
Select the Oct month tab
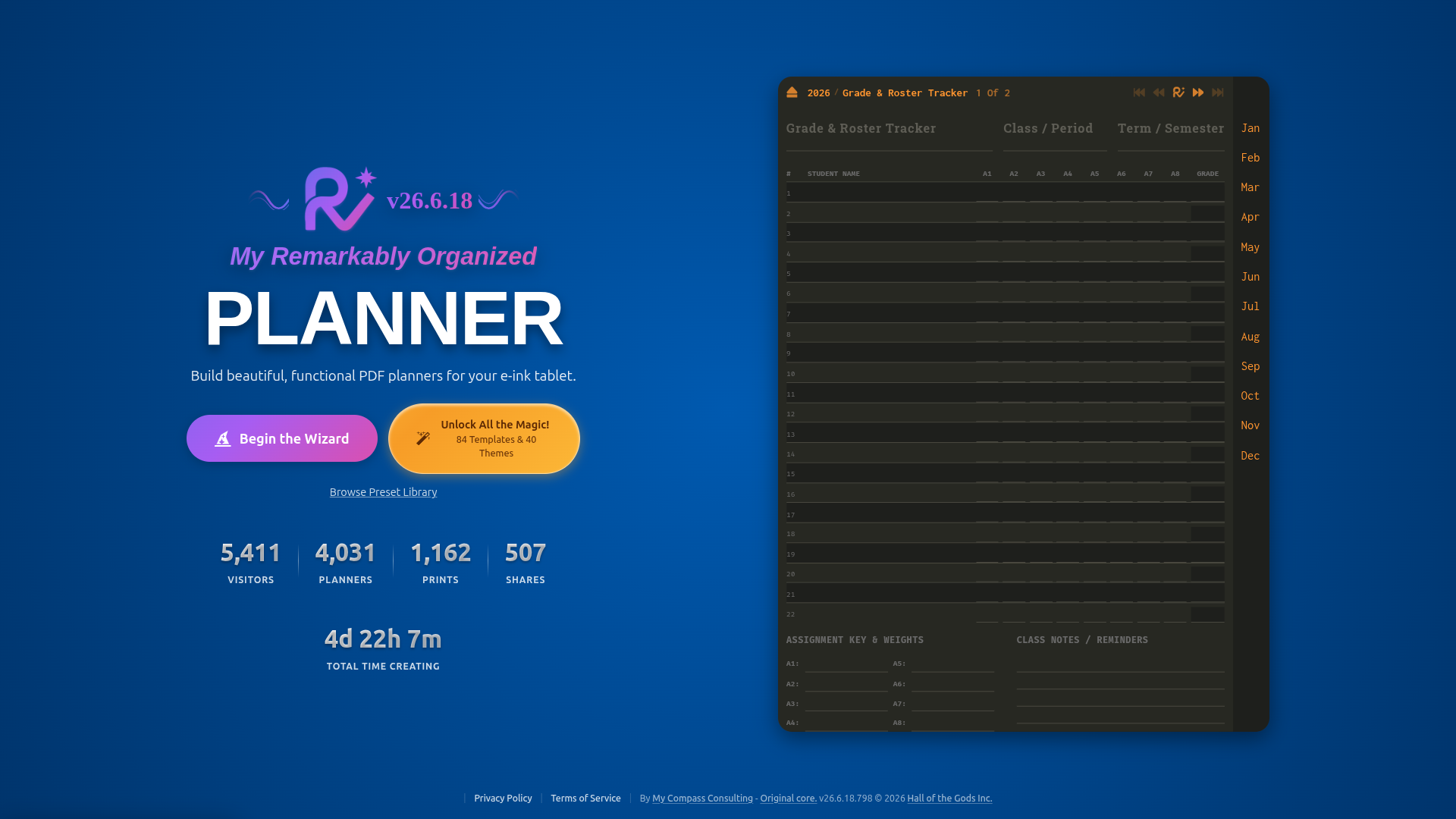[x=1250, y=396]
